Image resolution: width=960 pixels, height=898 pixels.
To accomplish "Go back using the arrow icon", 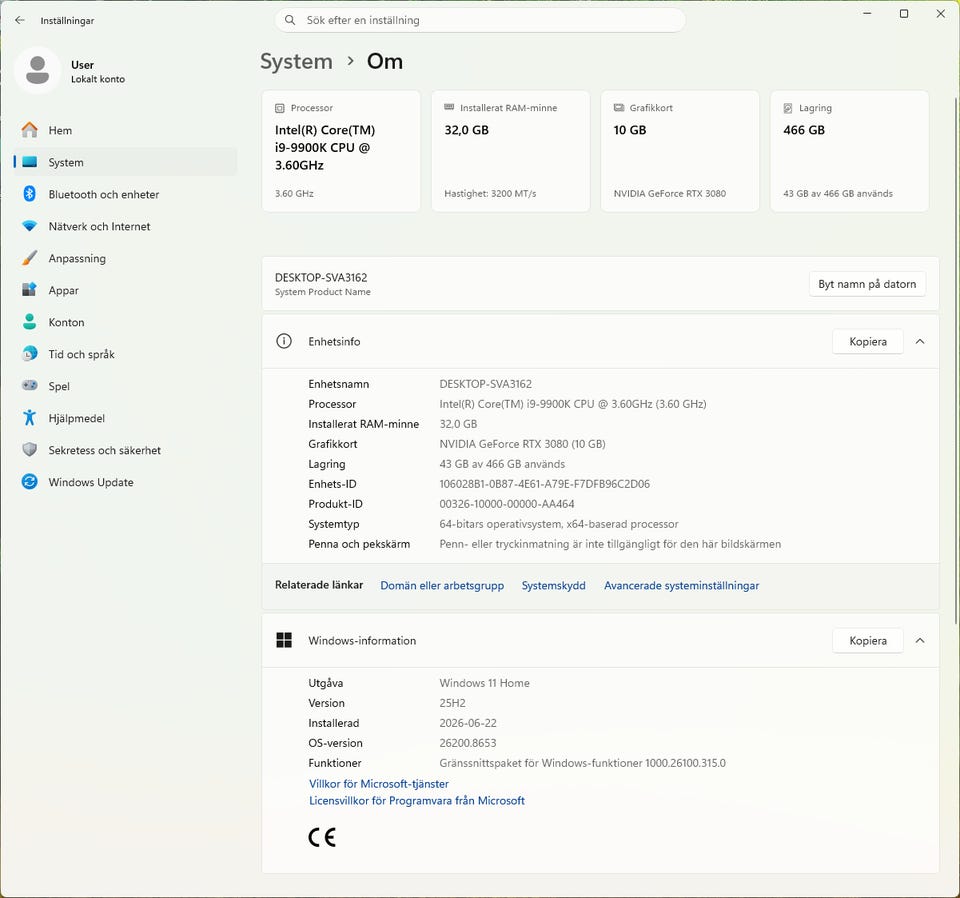I will pos(20,20).
